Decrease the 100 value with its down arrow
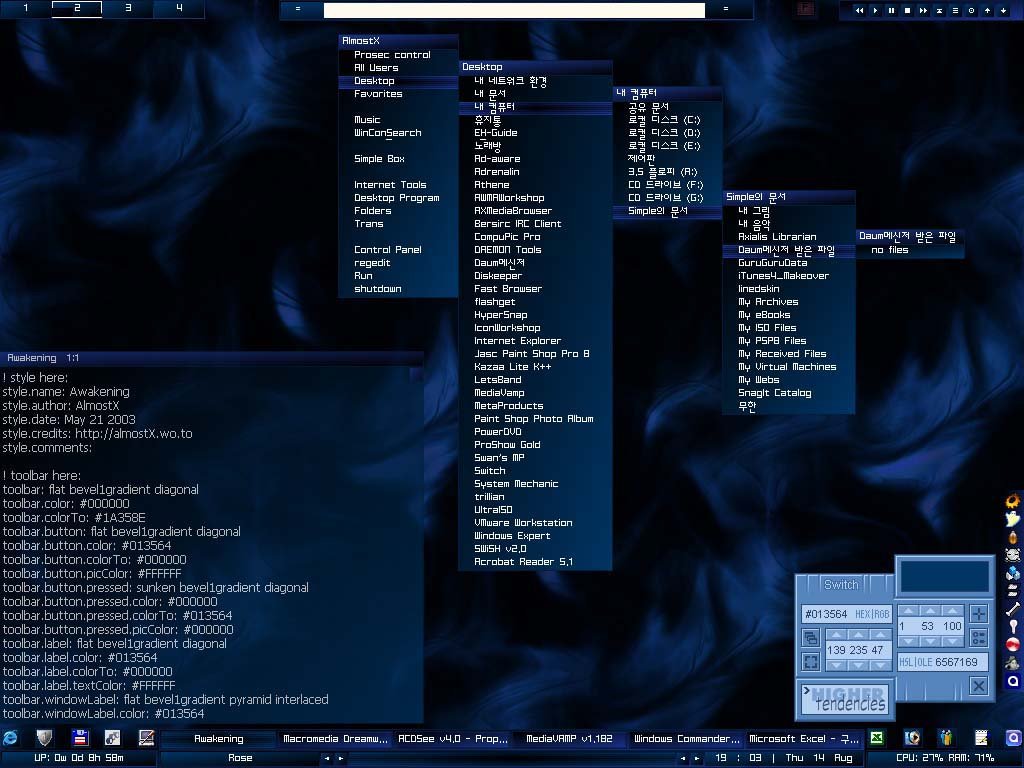 point(952,641)
